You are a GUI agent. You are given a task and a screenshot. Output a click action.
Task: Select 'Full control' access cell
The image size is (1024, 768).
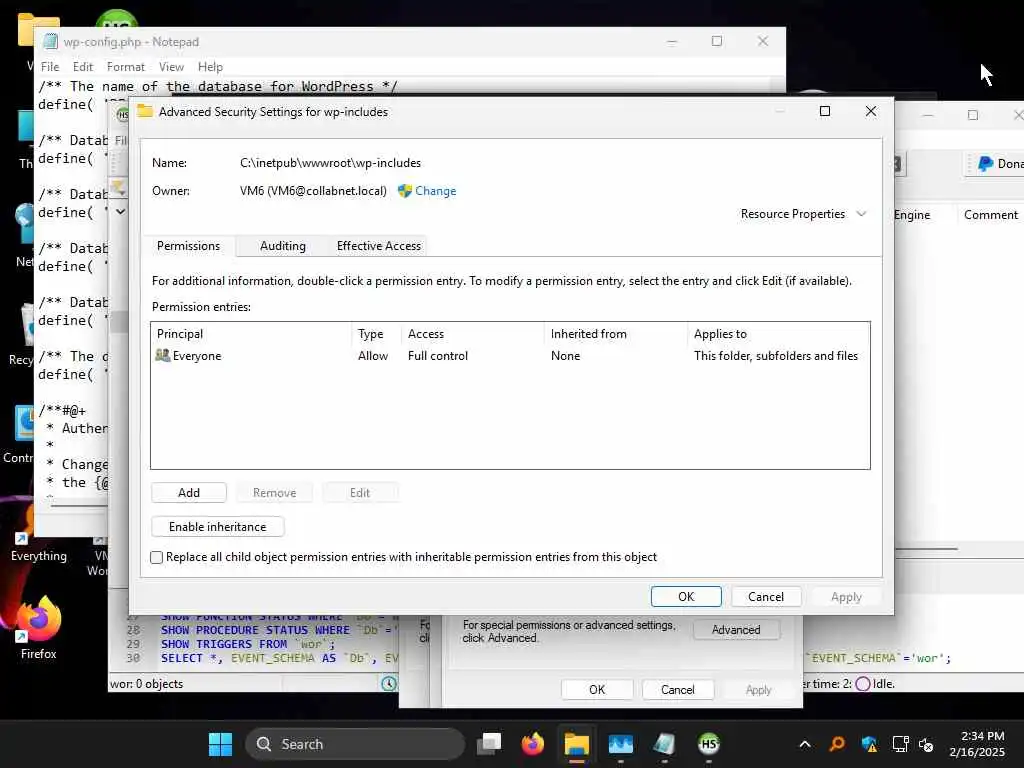[x=438, y=356]
